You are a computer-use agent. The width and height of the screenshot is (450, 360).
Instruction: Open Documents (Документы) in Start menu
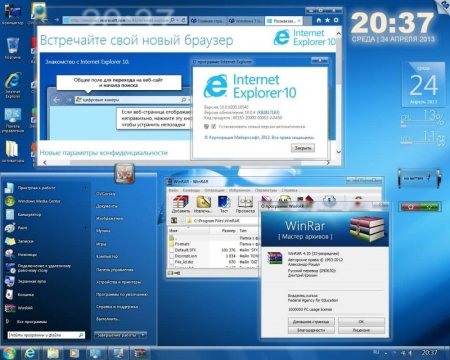tap(107, 206)
